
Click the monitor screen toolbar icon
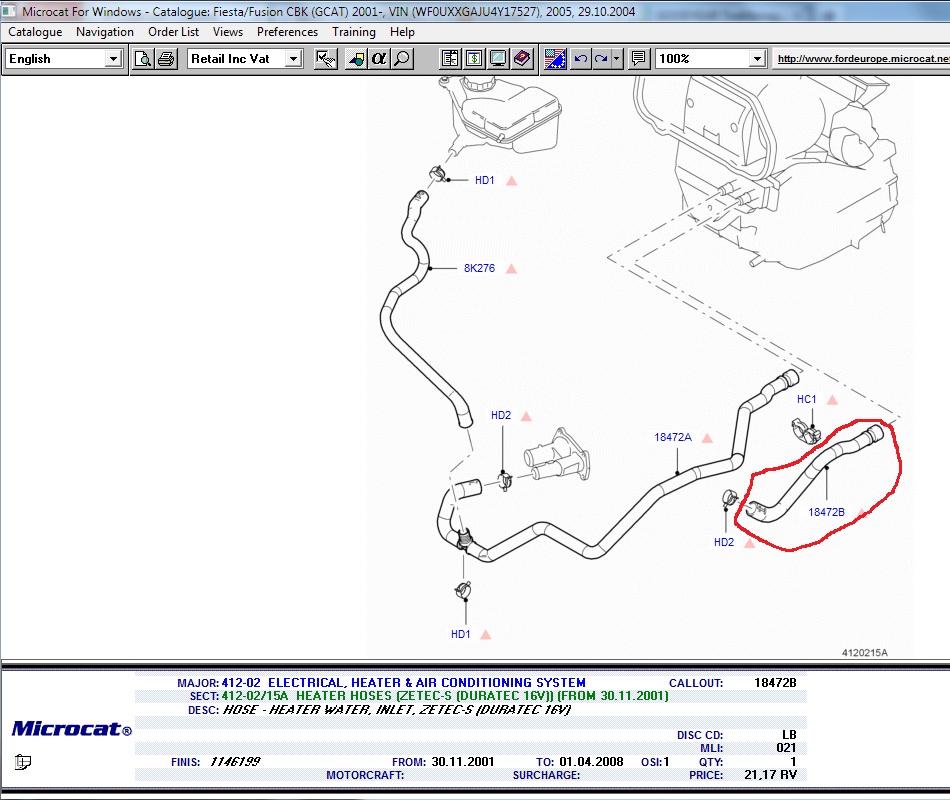click(497, 59)
